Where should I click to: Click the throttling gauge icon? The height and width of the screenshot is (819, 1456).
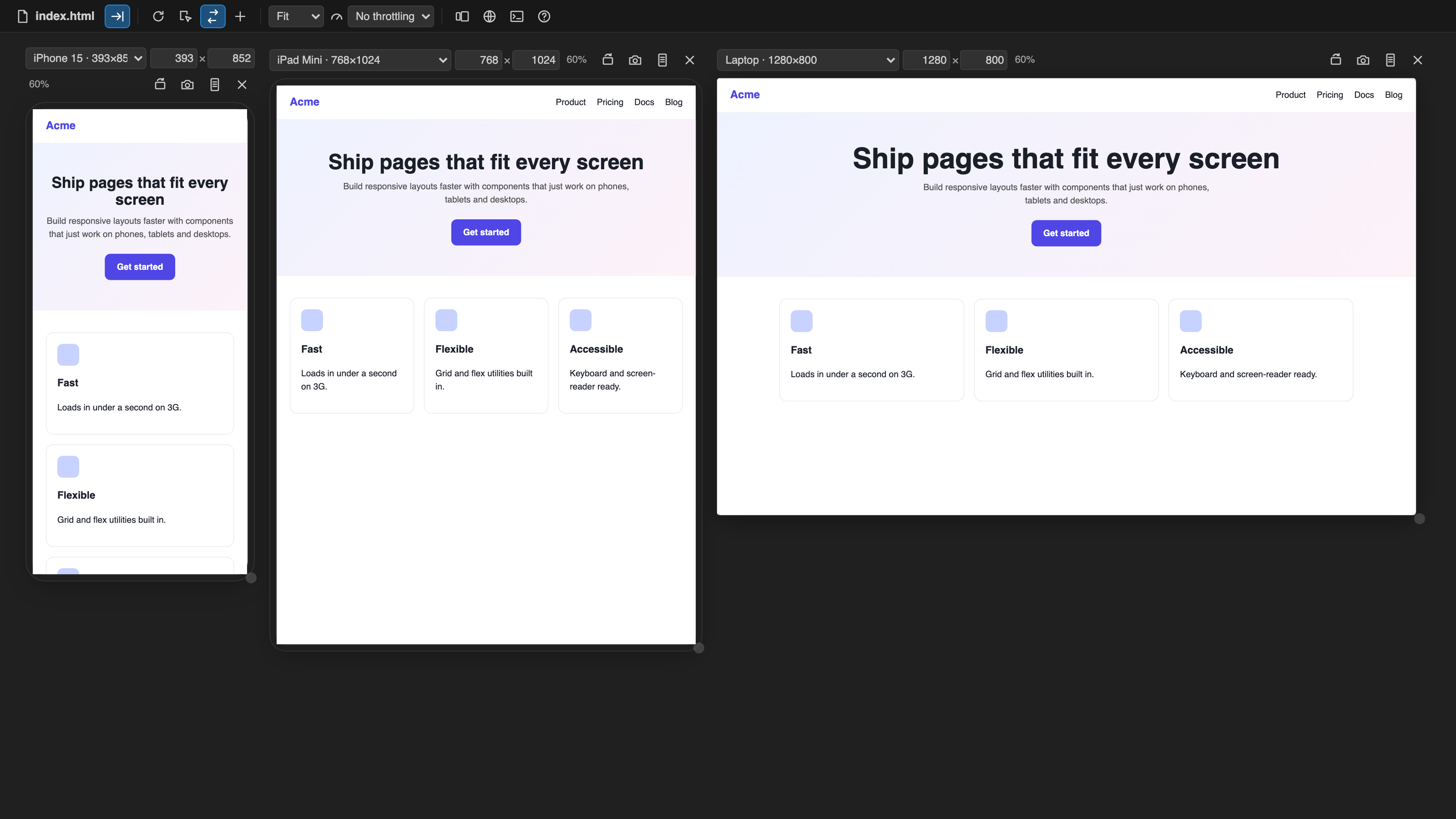[x=336, y=16]
